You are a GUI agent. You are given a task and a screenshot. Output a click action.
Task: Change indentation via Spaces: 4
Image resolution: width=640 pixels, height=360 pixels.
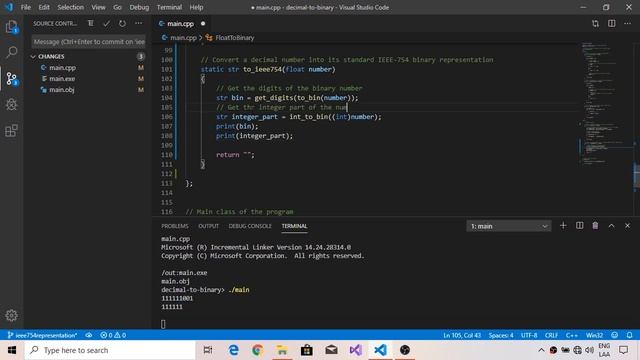pos(501,335)
